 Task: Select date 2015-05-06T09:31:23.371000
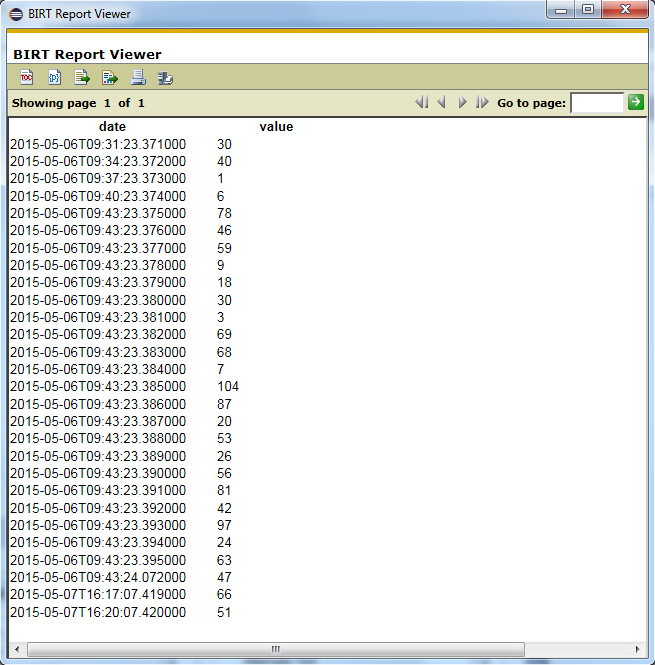(98, 144)
